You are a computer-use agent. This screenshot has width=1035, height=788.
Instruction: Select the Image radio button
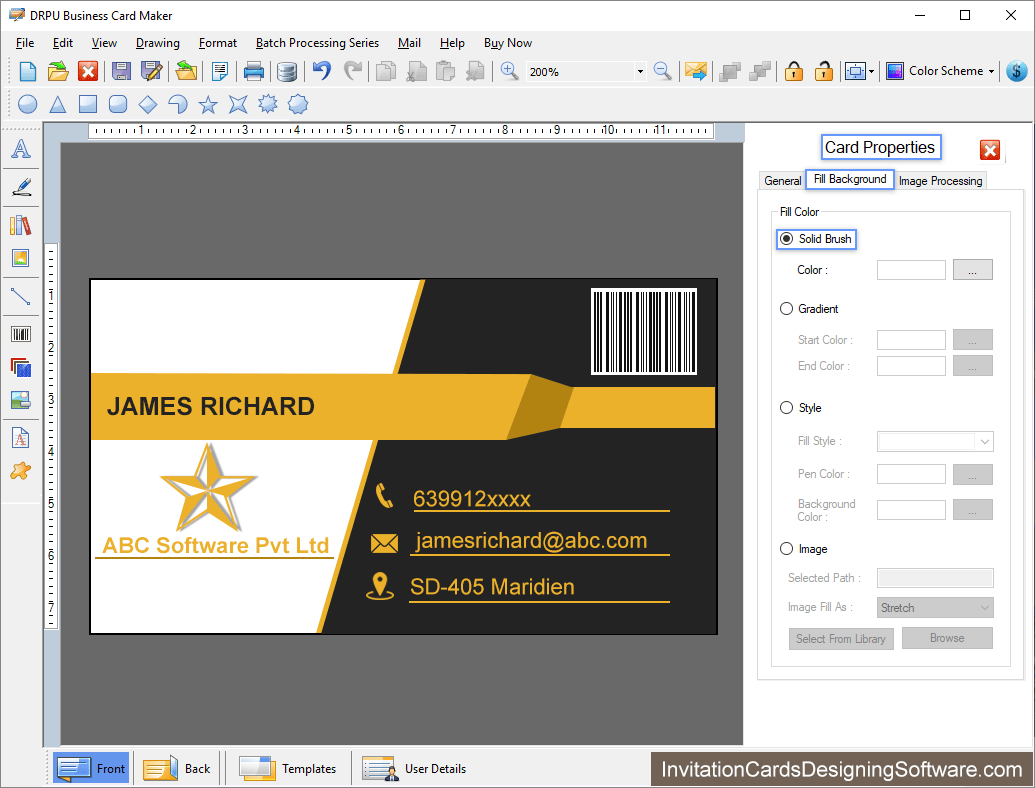786,549
